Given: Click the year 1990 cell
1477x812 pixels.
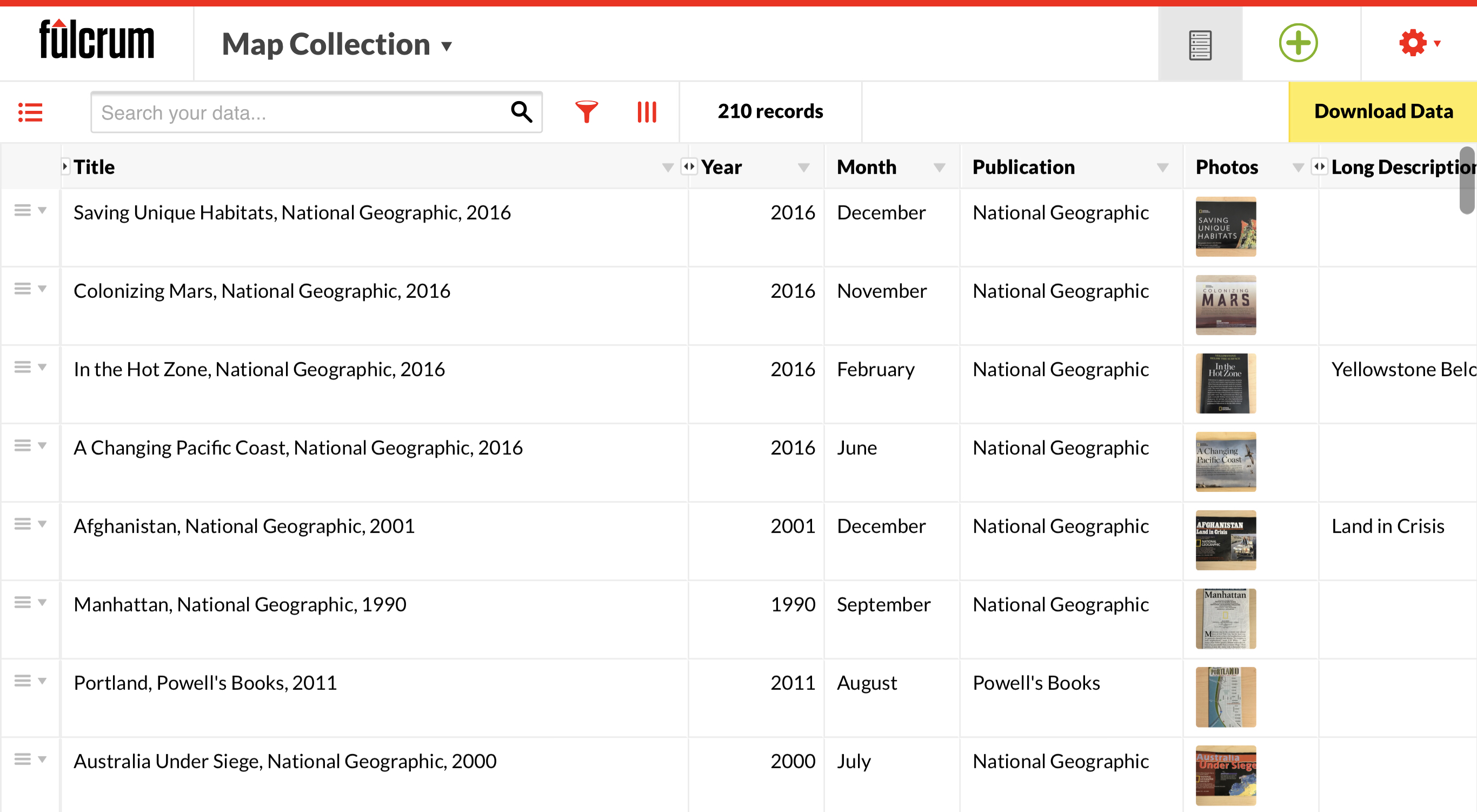Looking at the screenshot, I should [x=793, y=605].
